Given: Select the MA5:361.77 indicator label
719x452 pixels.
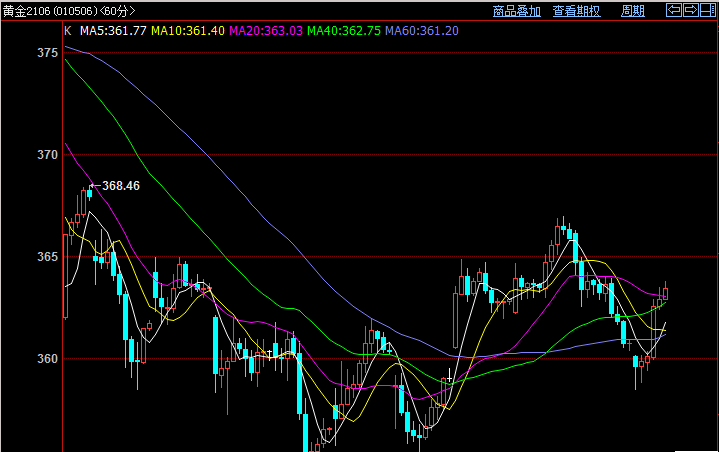Looking at the screenshot, I should [x=113, y=31].
